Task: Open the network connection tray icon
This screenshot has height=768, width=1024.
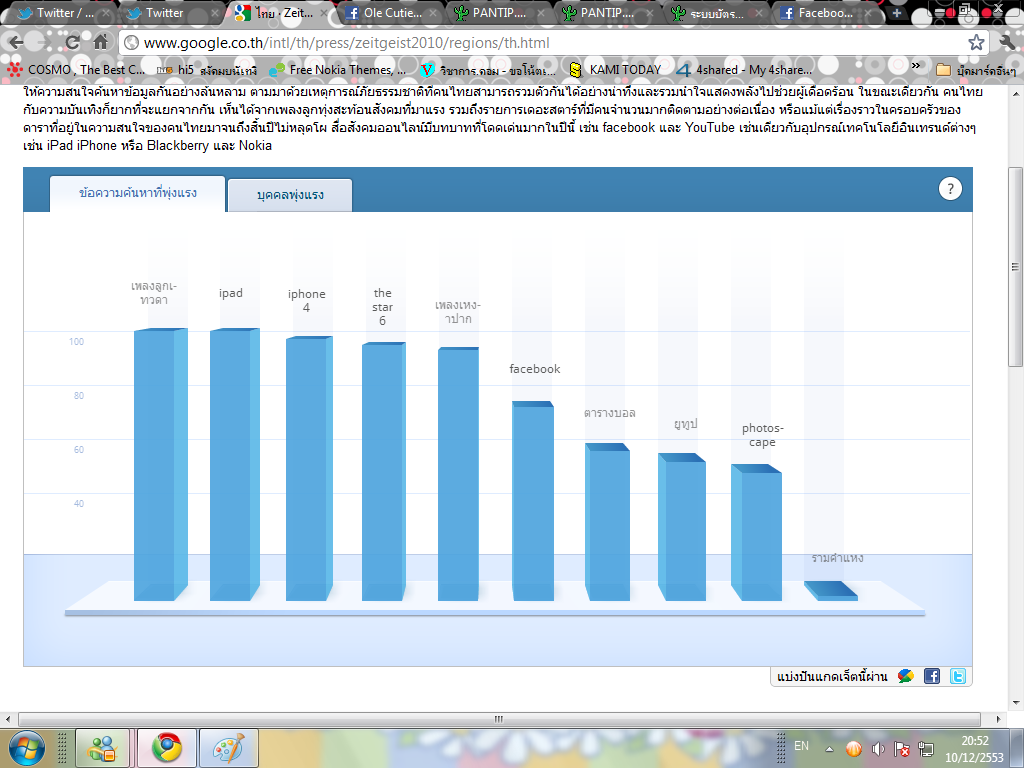Action: point(925,749)
